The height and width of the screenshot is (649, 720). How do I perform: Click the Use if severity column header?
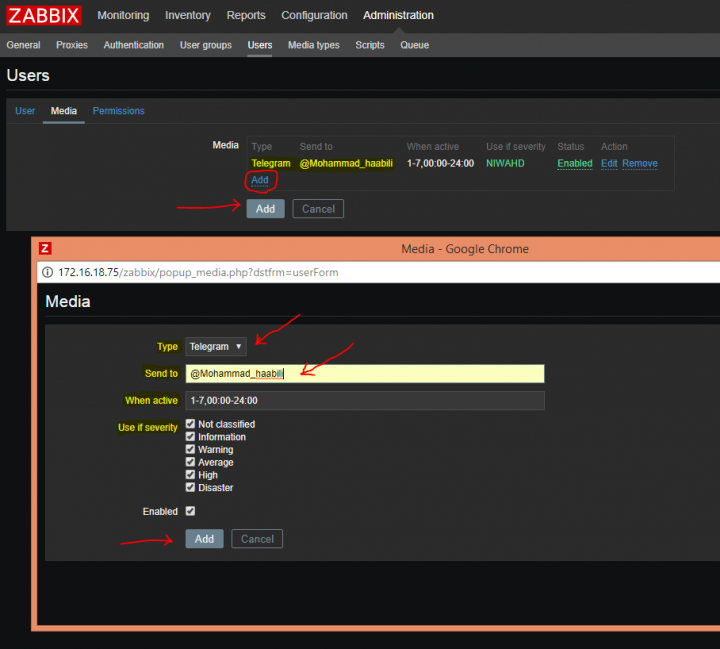click(516, 147)
